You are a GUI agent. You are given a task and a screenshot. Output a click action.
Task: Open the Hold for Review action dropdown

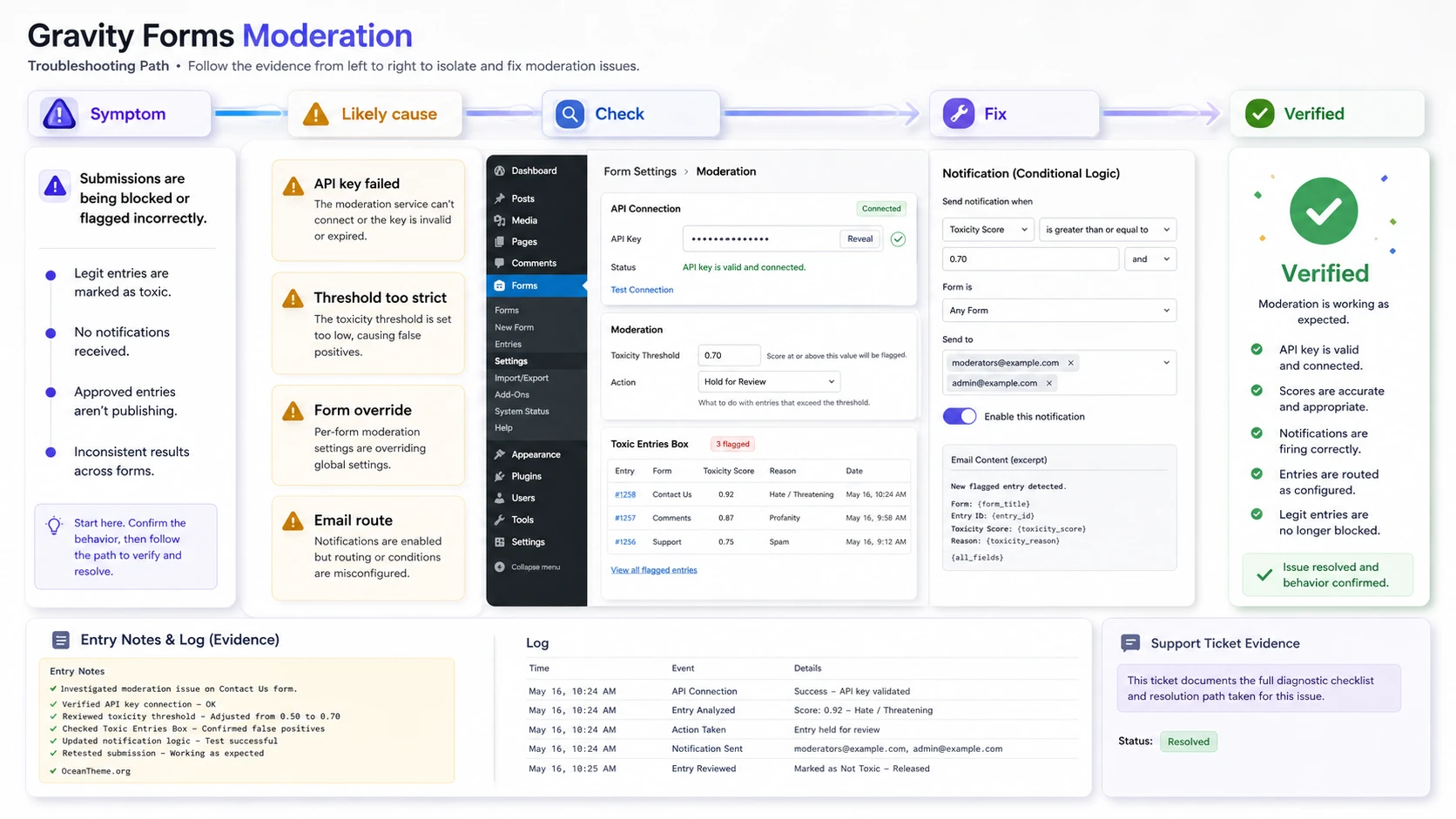[x=769, y=381]
